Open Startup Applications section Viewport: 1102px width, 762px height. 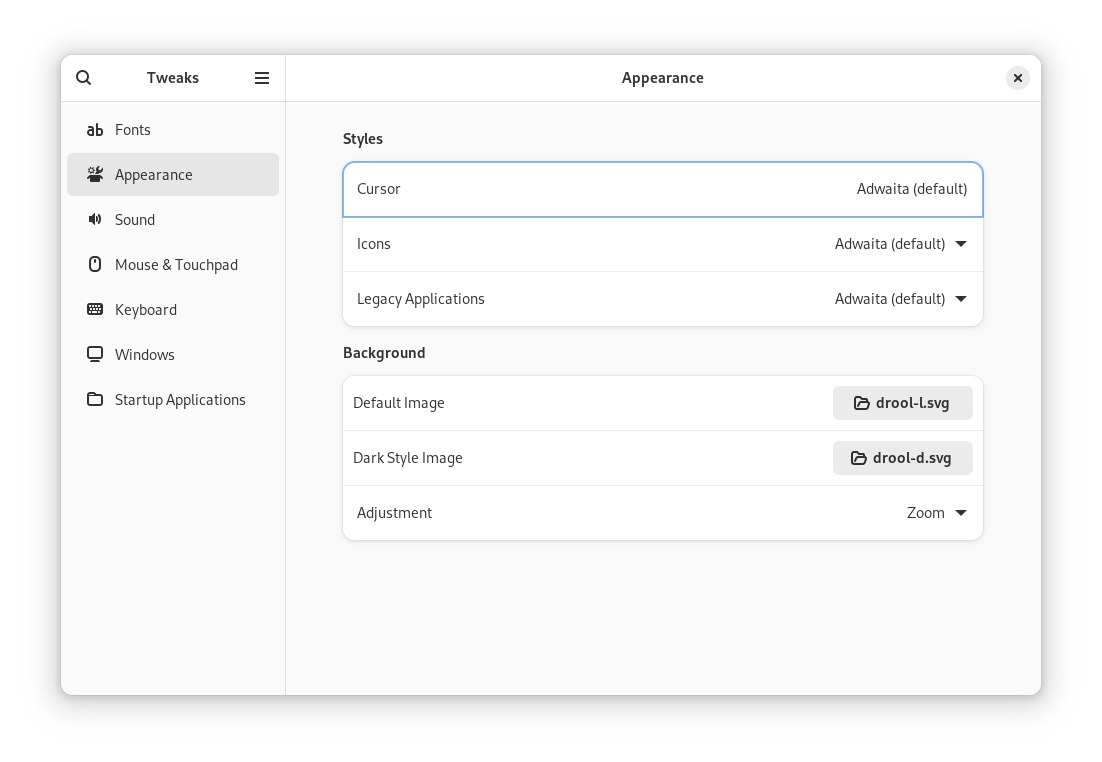point(173,400)
